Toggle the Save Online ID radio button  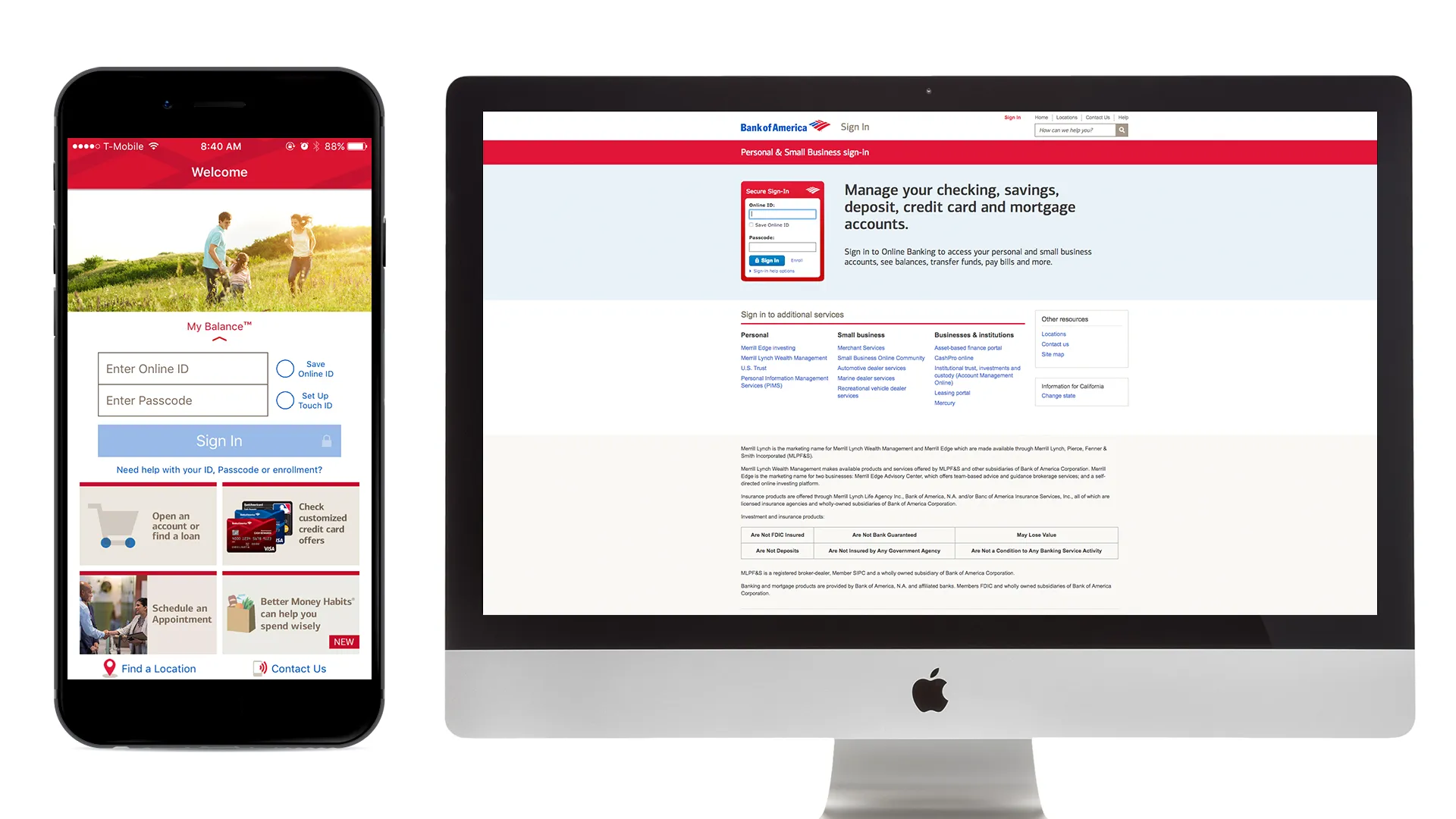click(x=284, y=368)
